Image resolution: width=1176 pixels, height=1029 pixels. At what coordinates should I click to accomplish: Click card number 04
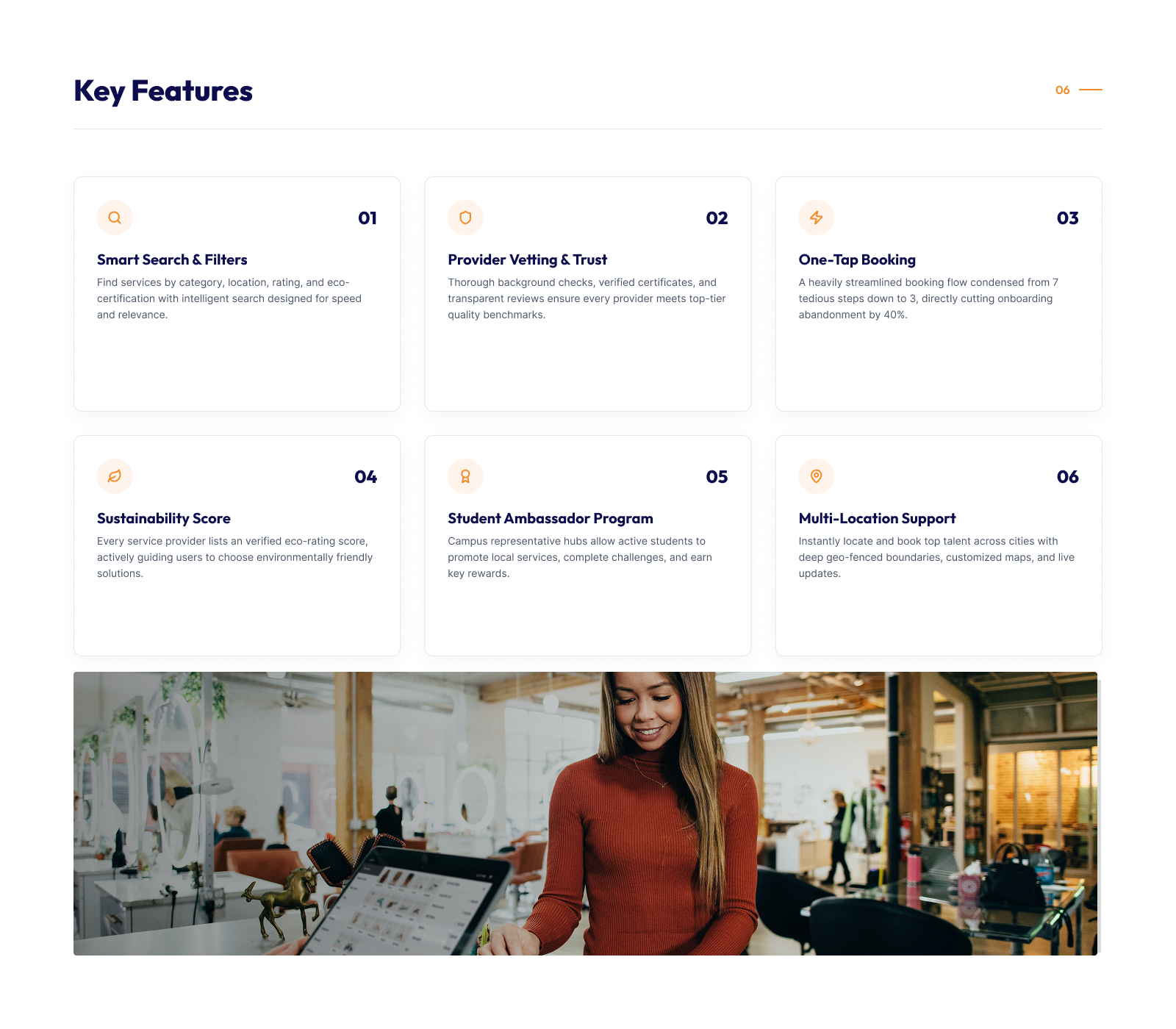(x=365, y=476)
